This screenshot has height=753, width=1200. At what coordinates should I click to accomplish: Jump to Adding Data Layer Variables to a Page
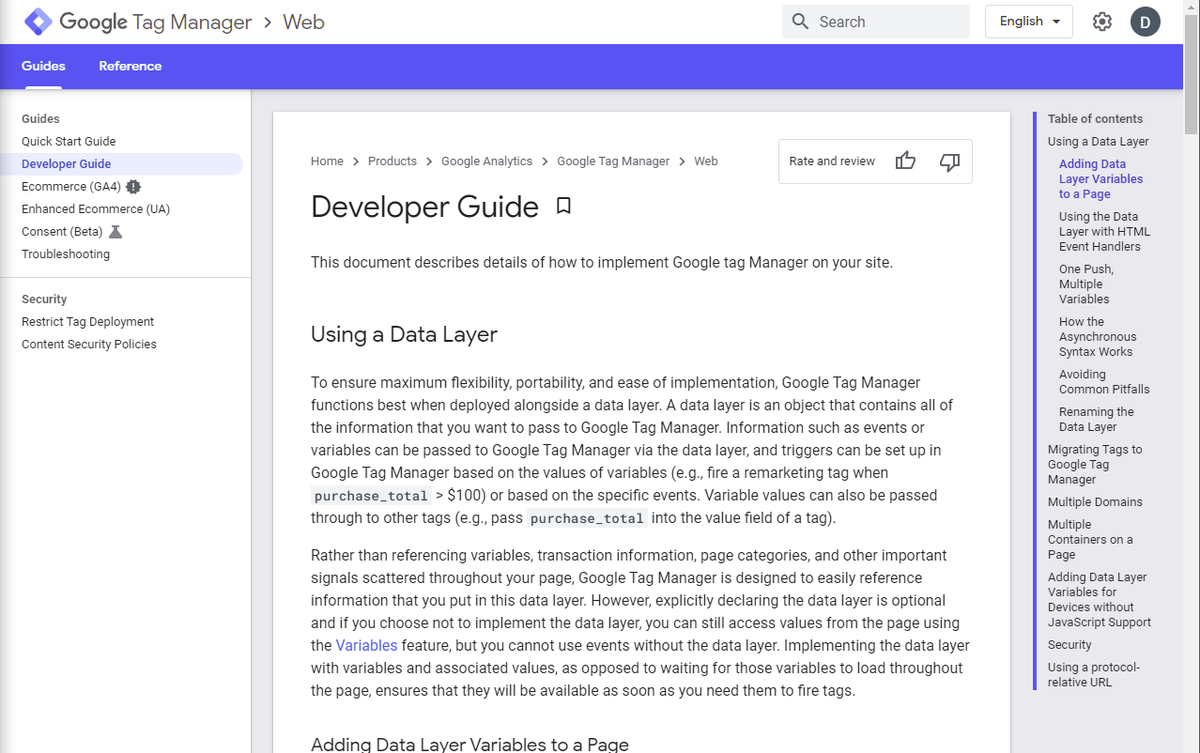point(1101,179)
